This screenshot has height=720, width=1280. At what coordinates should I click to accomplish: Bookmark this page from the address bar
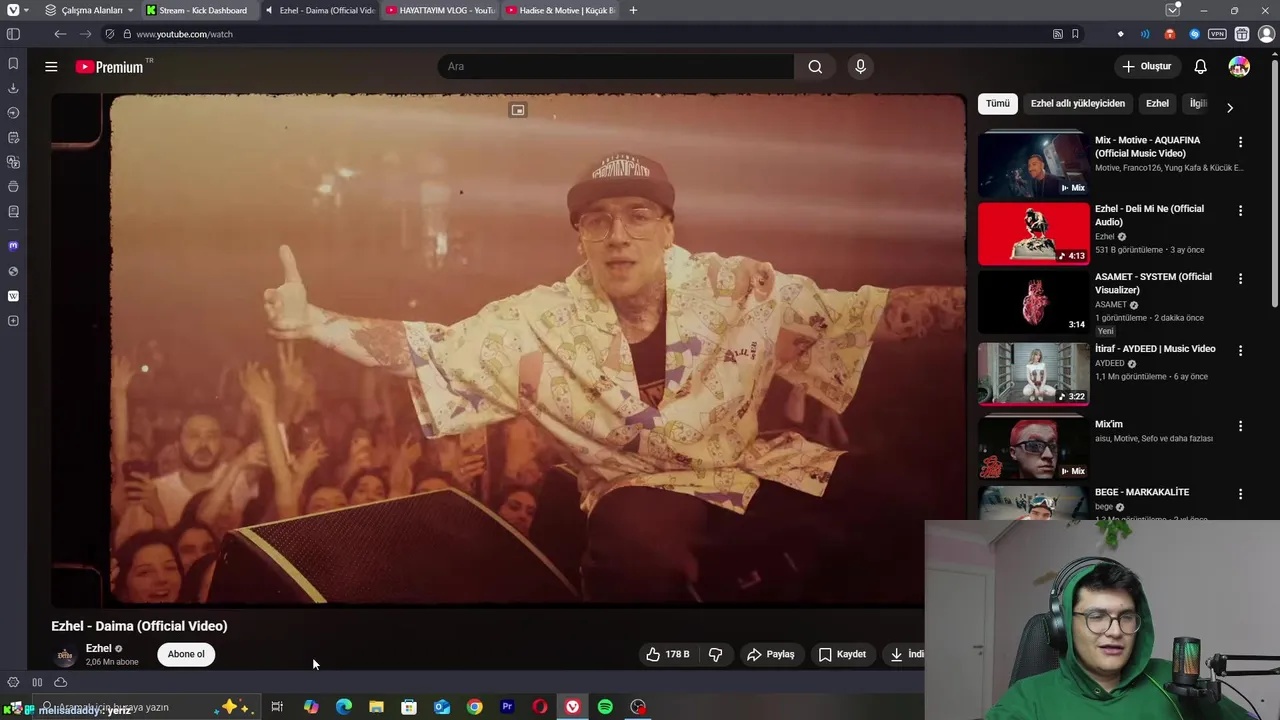pos(1075,34)
